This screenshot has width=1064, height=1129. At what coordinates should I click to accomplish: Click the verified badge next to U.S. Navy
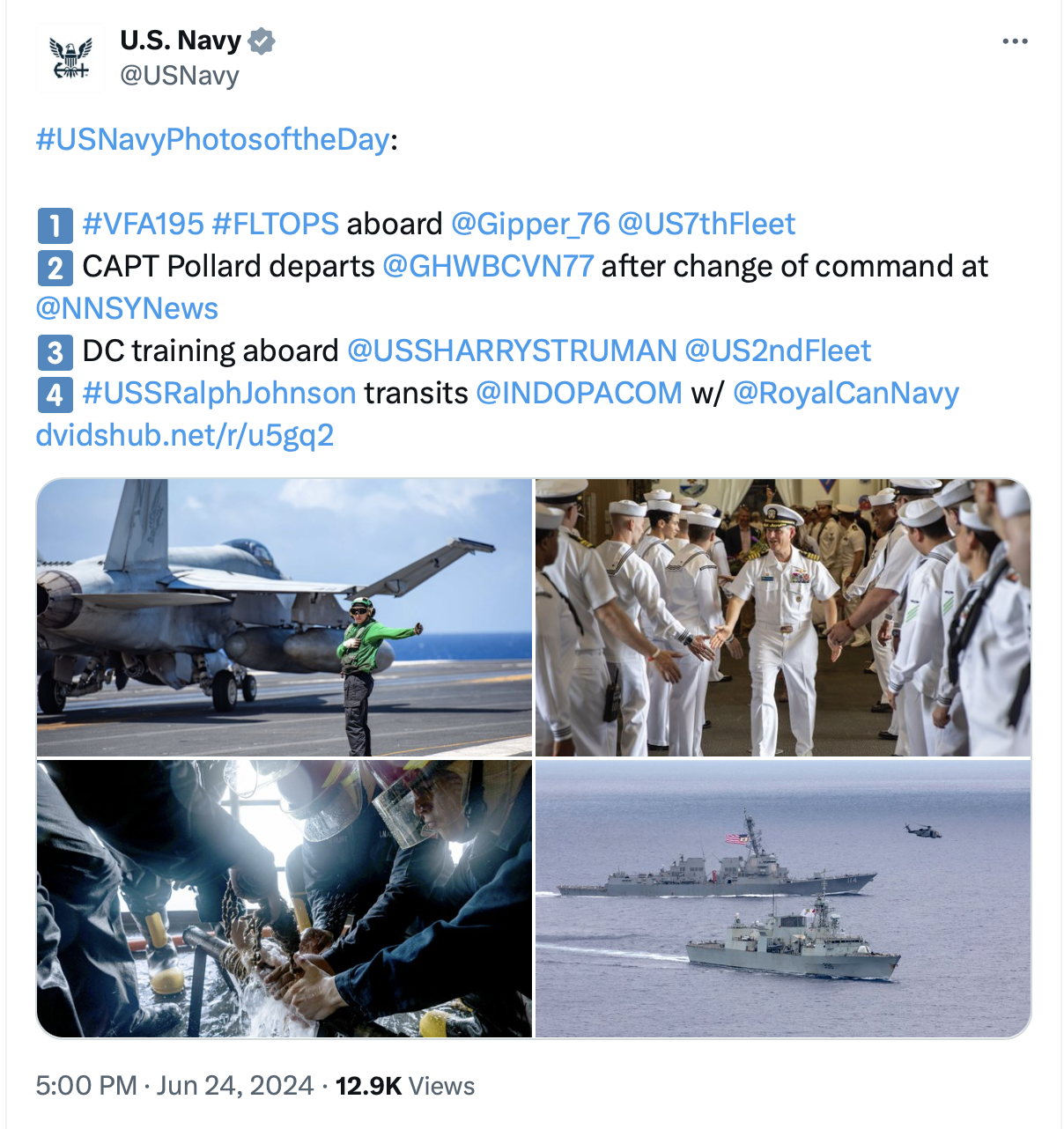262,41
